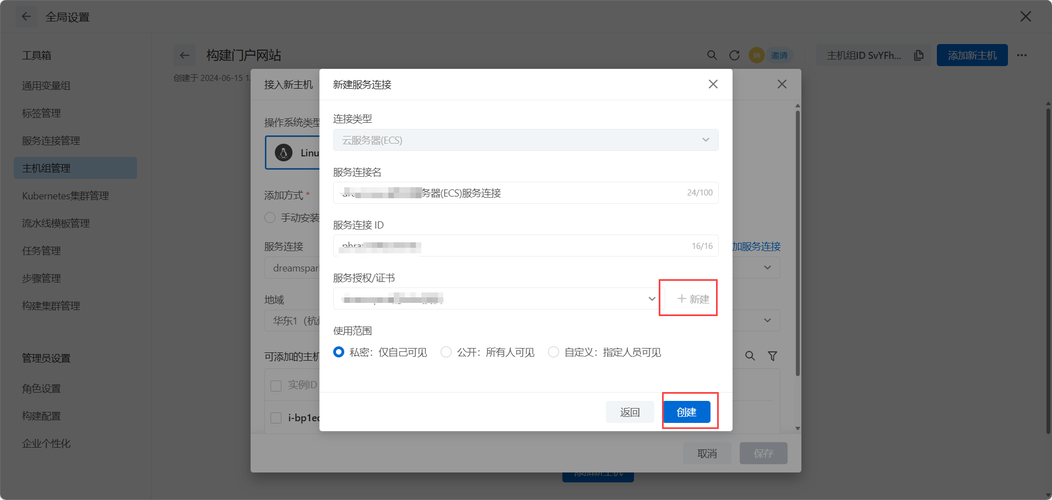1052x500 pixels.
Task: Click the 添加服务连接 link
Action: (x=756, y=246)
